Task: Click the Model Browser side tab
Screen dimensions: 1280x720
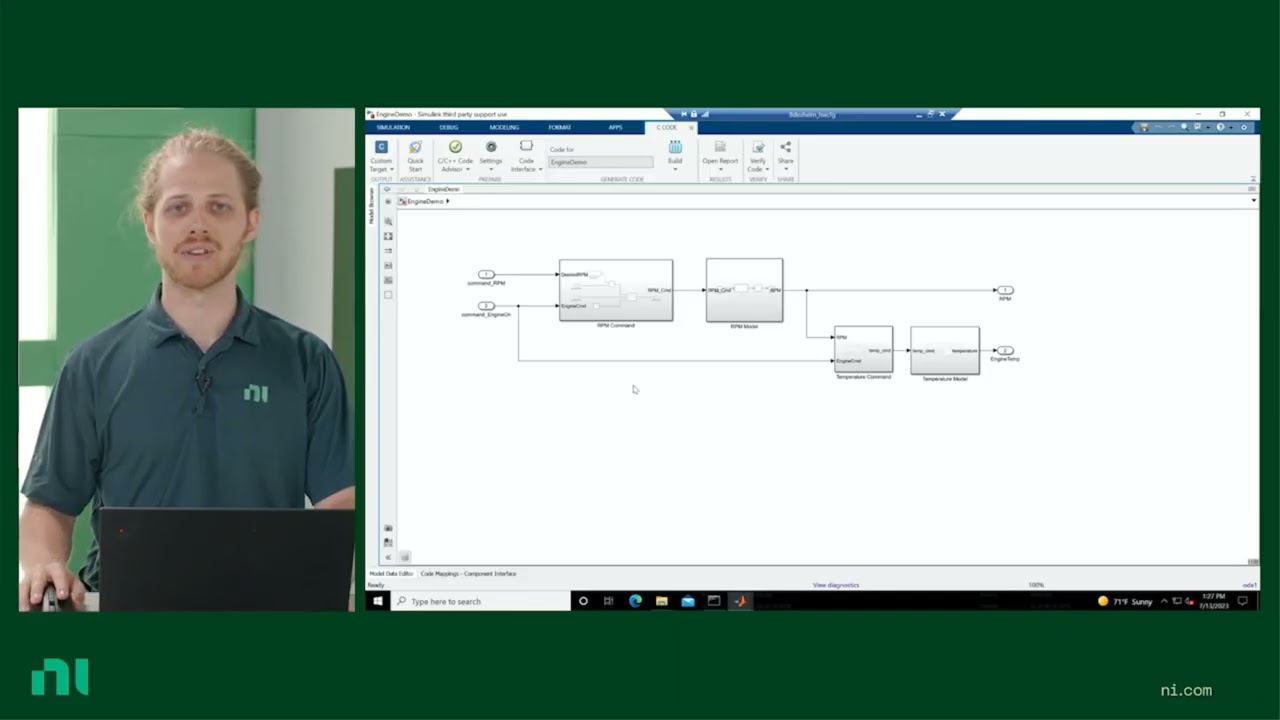Action: click(372, 205)
